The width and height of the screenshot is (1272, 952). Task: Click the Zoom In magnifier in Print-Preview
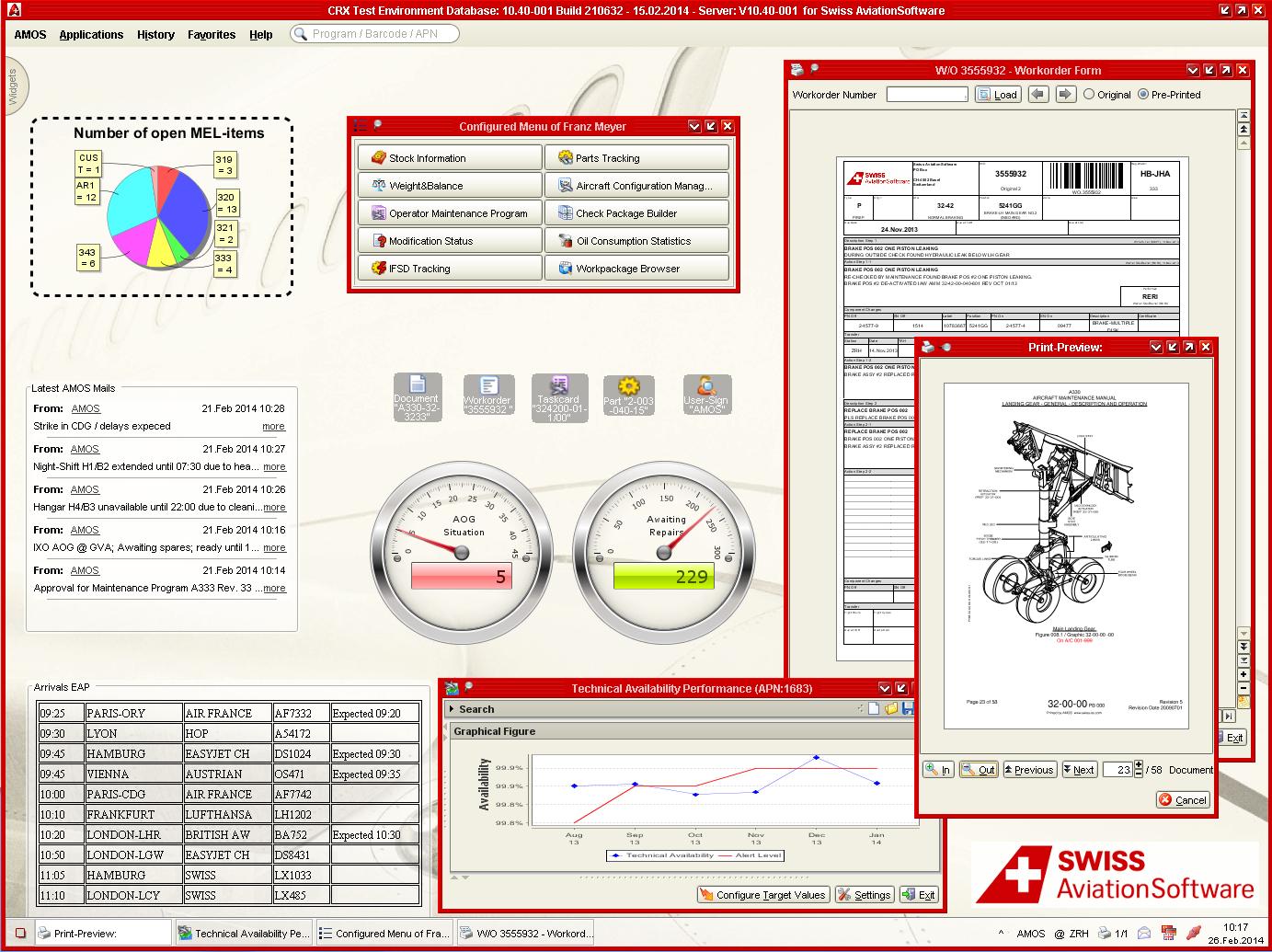click(937, 769)
